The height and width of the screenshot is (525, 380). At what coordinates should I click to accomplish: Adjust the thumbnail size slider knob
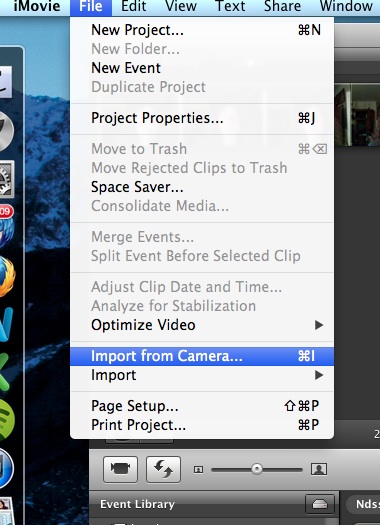(257, 469)
